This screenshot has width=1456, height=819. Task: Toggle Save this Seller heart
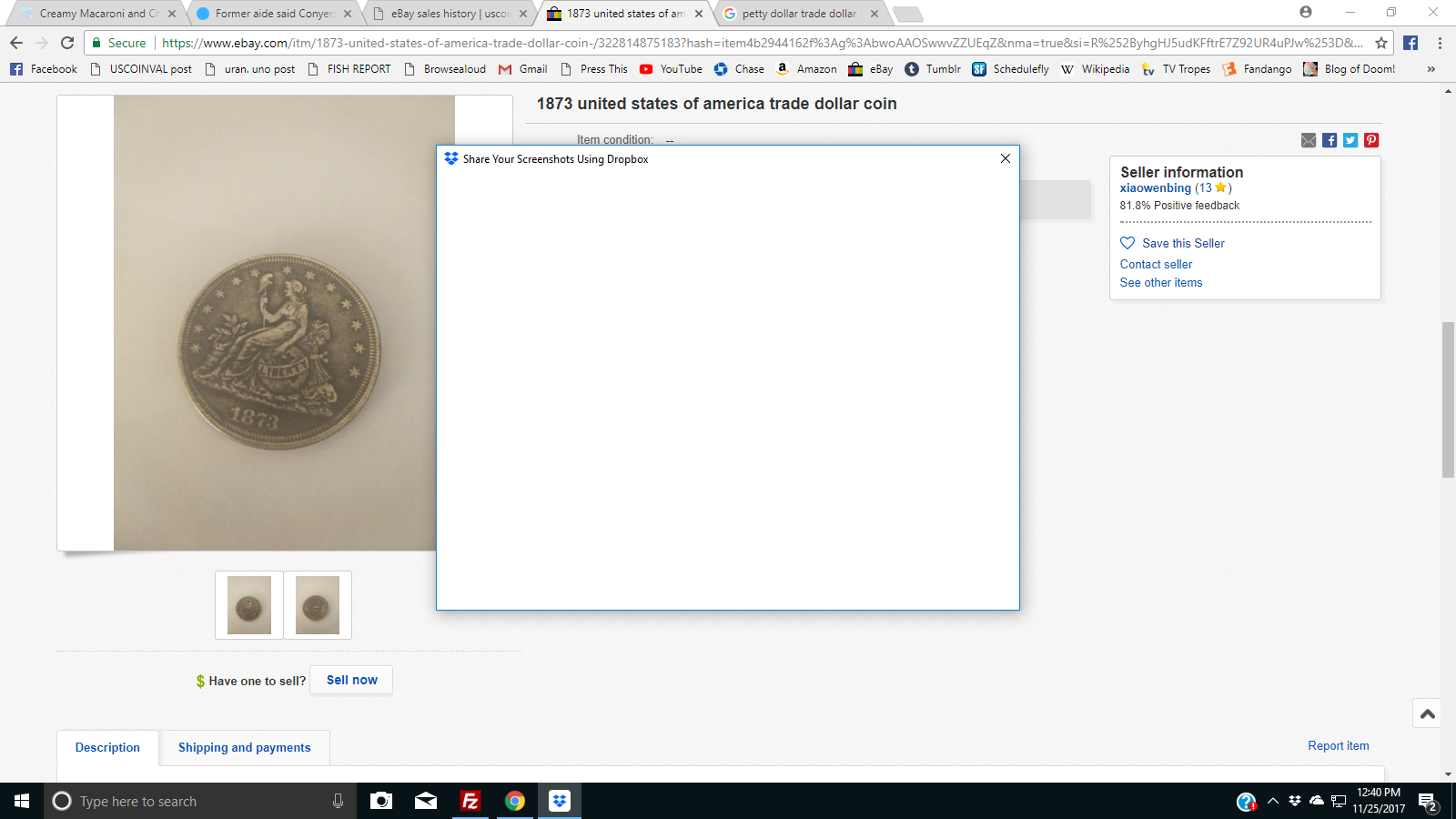[1127, 243]
